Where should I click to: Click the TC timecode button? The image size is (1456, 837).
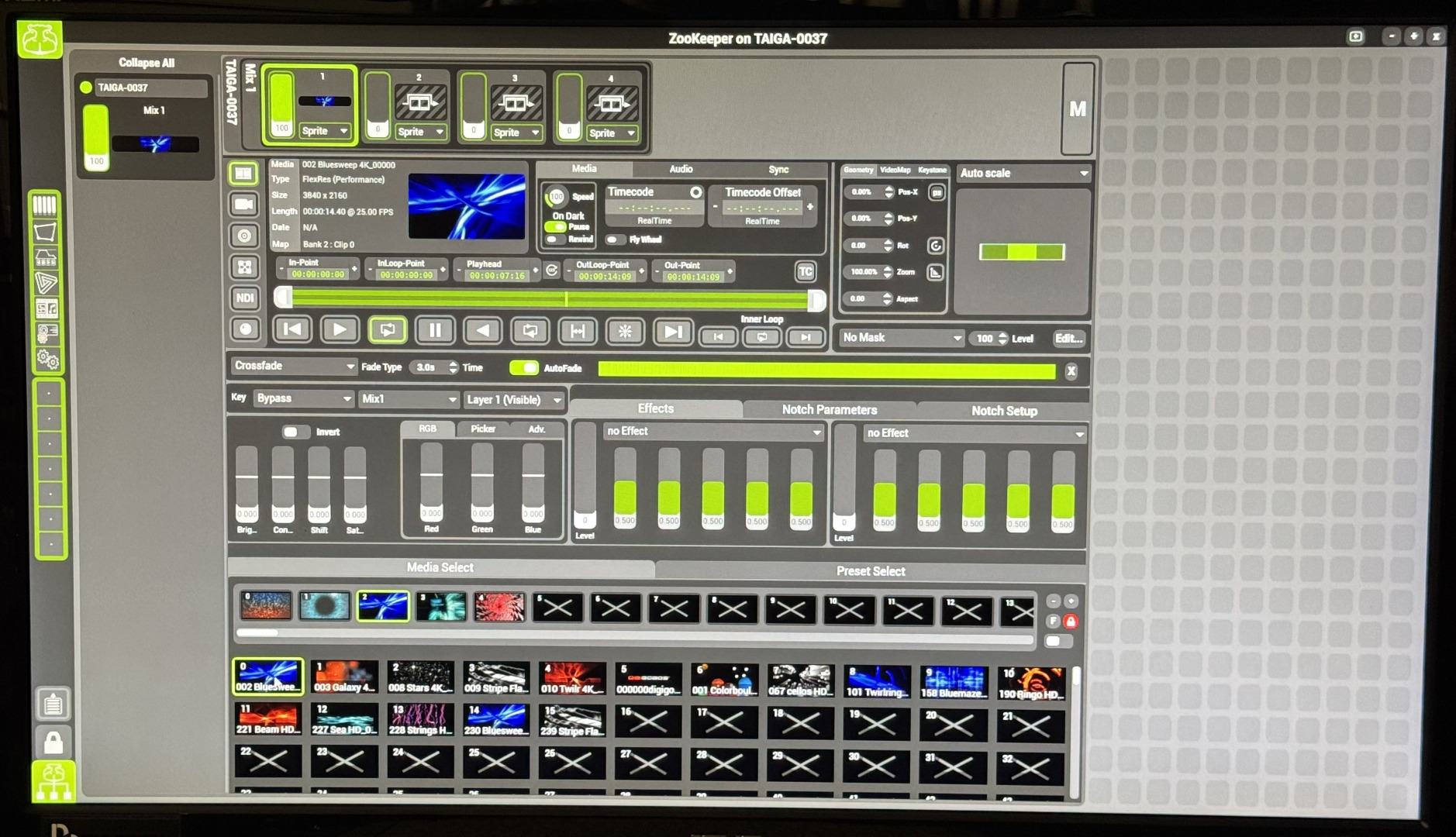point(806,271)
